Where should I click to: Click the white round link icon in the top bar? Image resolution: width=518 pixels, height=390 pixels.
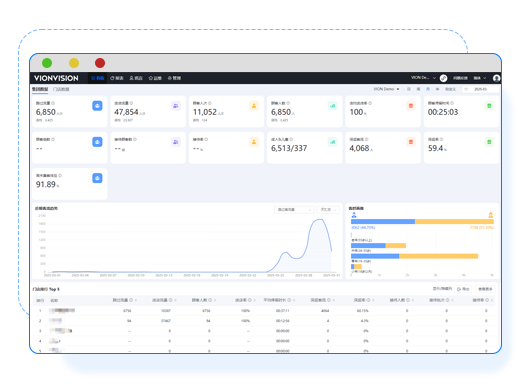pos(443,78)
